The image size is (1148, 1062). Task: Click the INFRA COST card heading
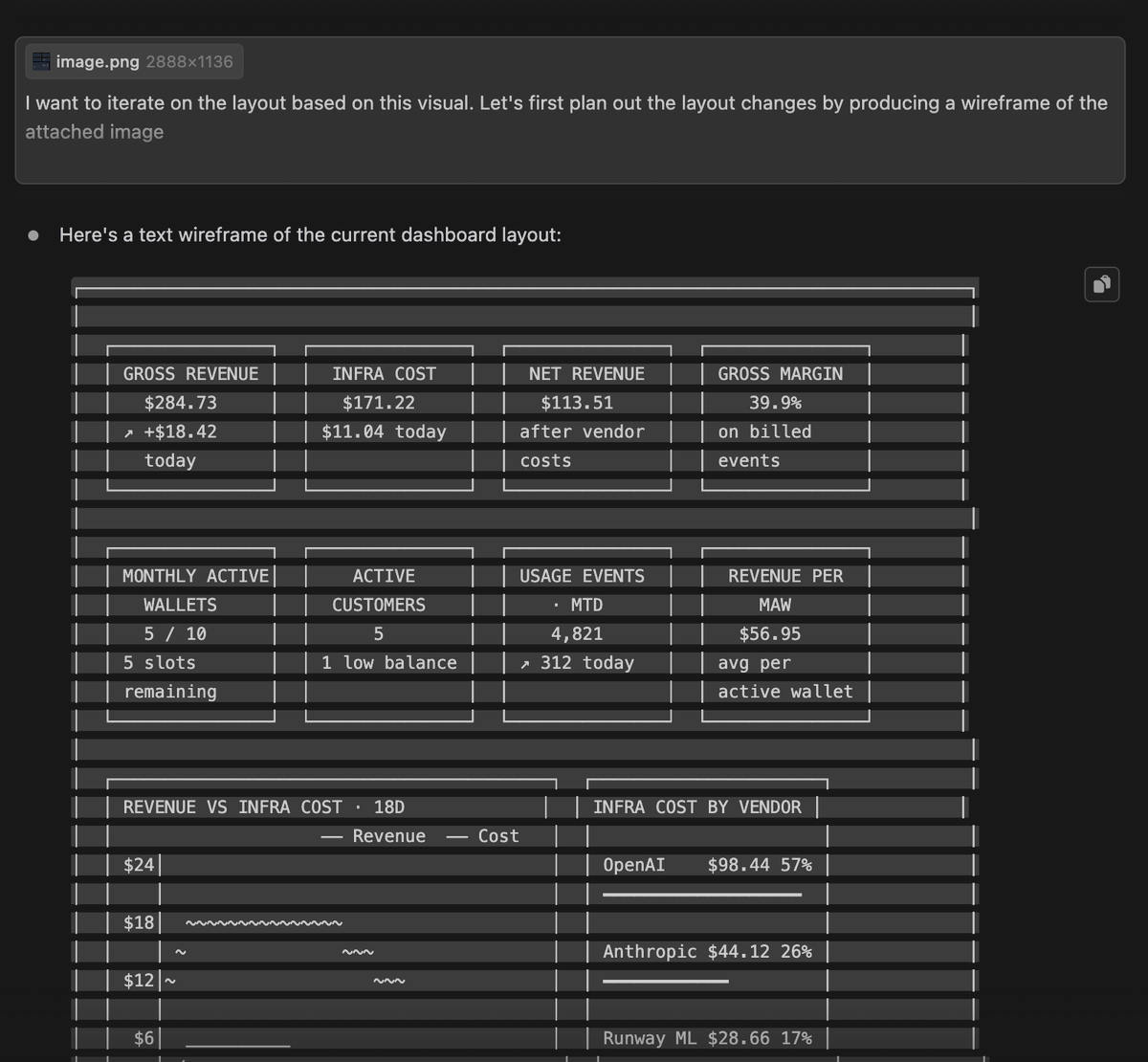[x=384, y=374]
